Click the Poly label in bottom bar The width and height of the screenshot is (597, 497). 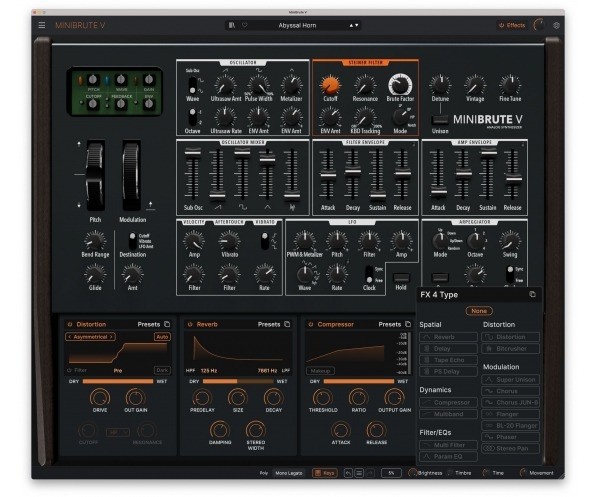point(264,473)
